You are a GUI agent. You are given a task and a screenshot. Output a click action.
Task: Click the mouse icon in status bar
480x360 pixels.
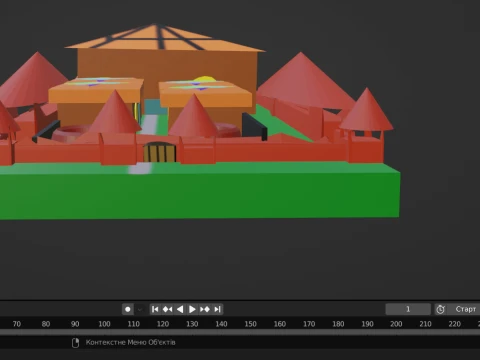point(75,343)
